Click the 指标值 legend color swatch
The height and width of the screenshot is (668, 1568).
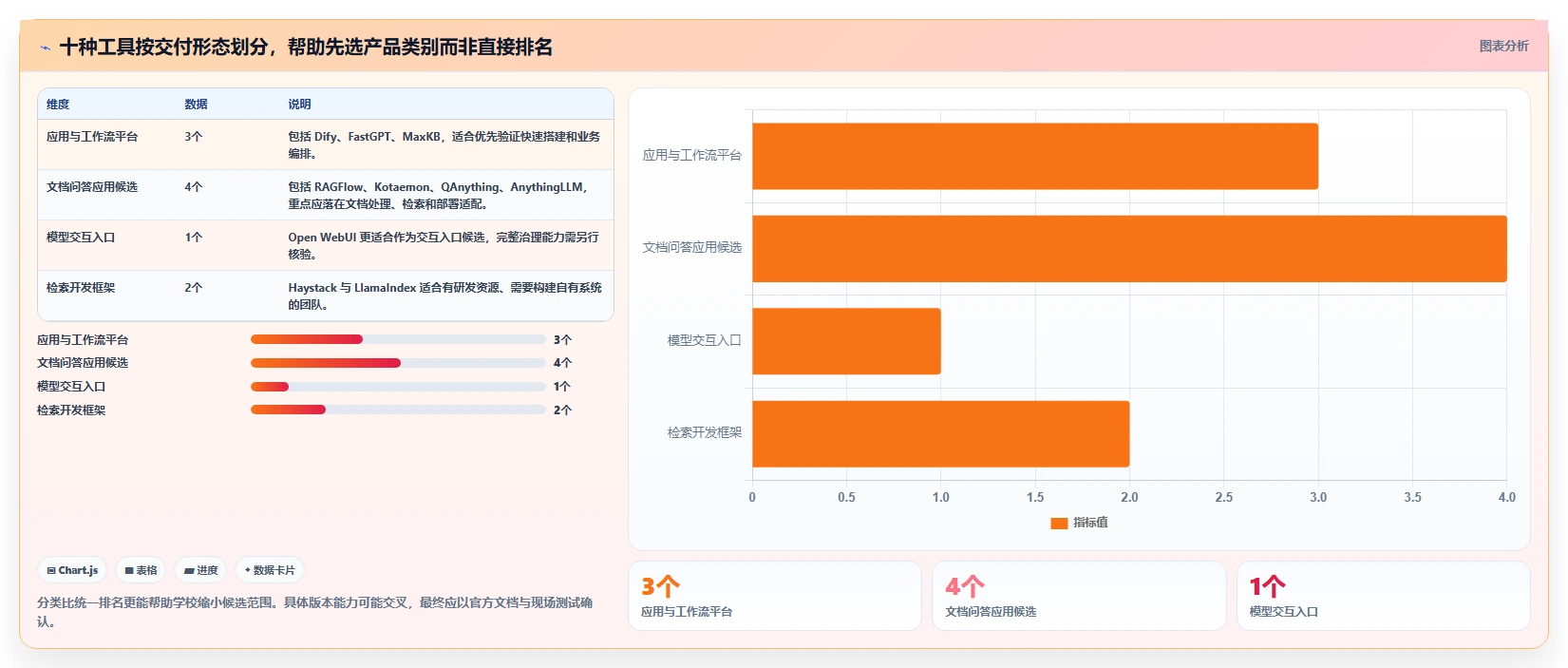tap(1059, 523)
